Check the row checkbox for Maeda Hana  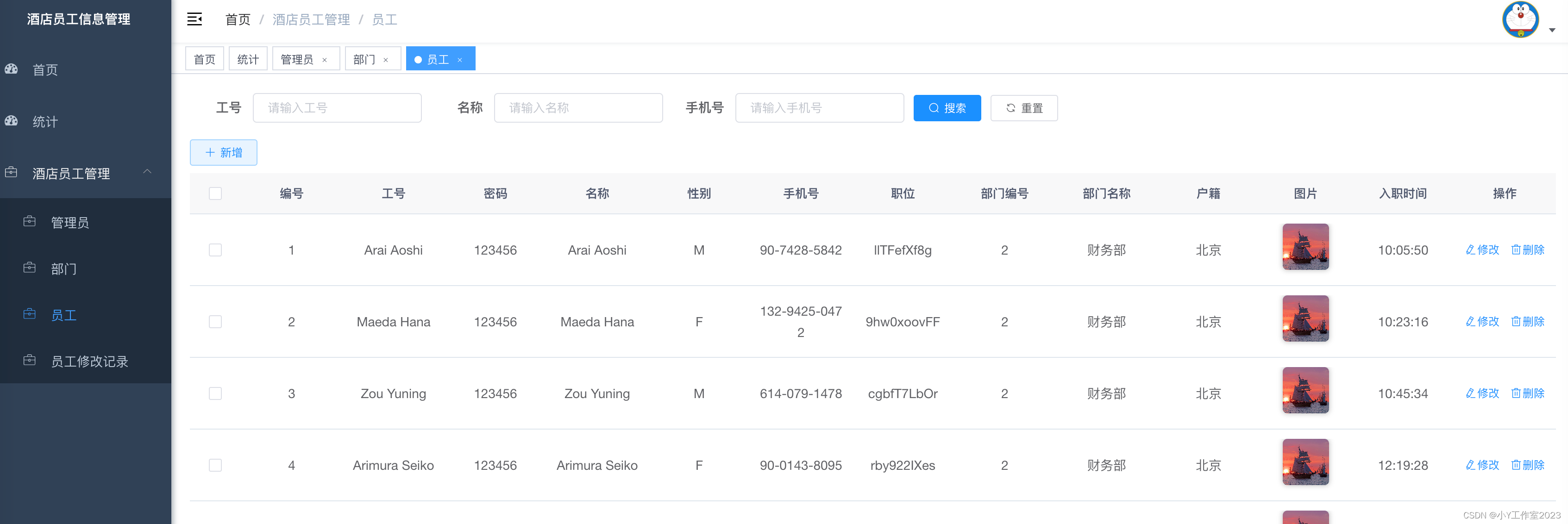click(x=215, y=321)
